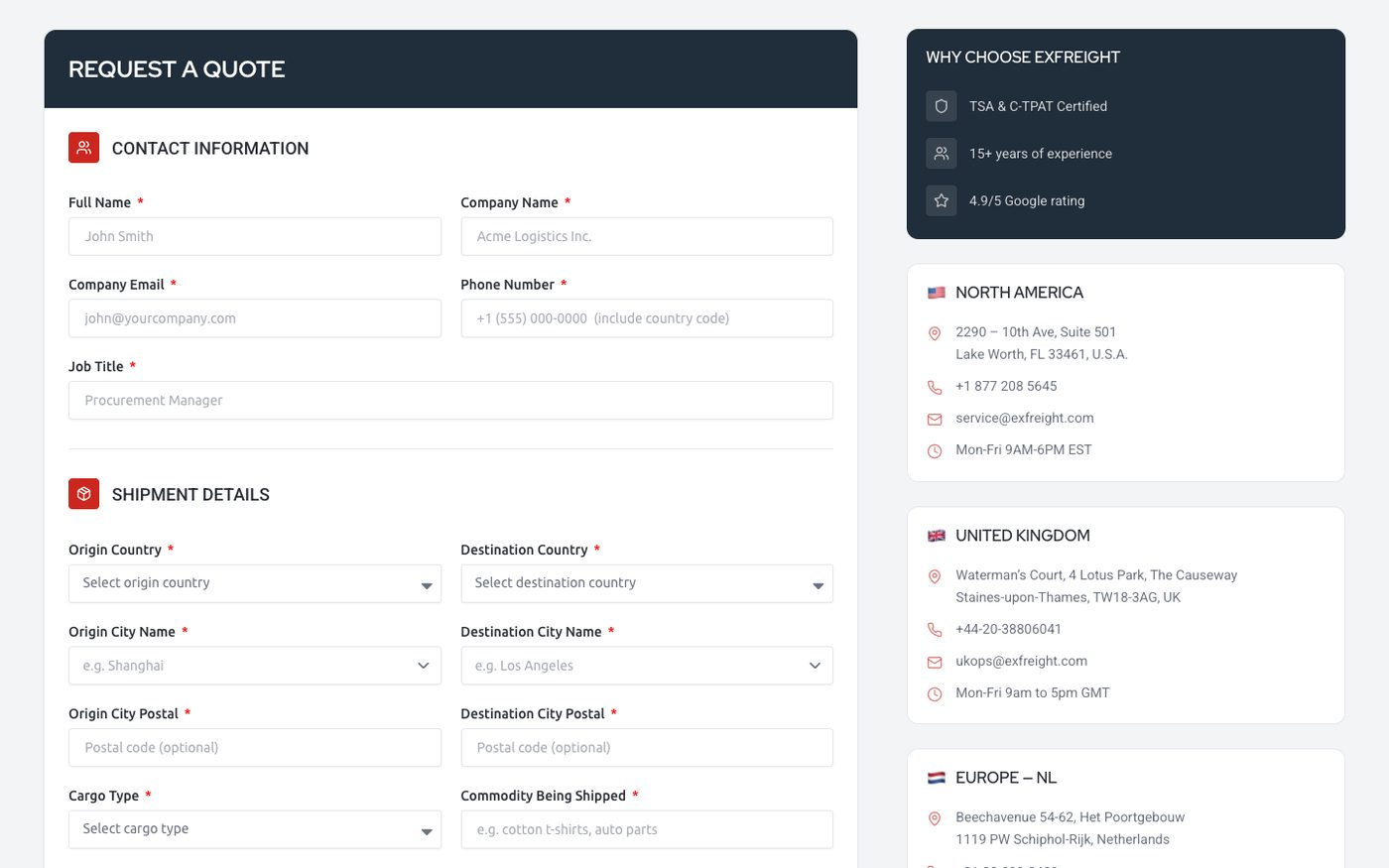
Task: Click the Job Title input field
Action: click(450, 401)
